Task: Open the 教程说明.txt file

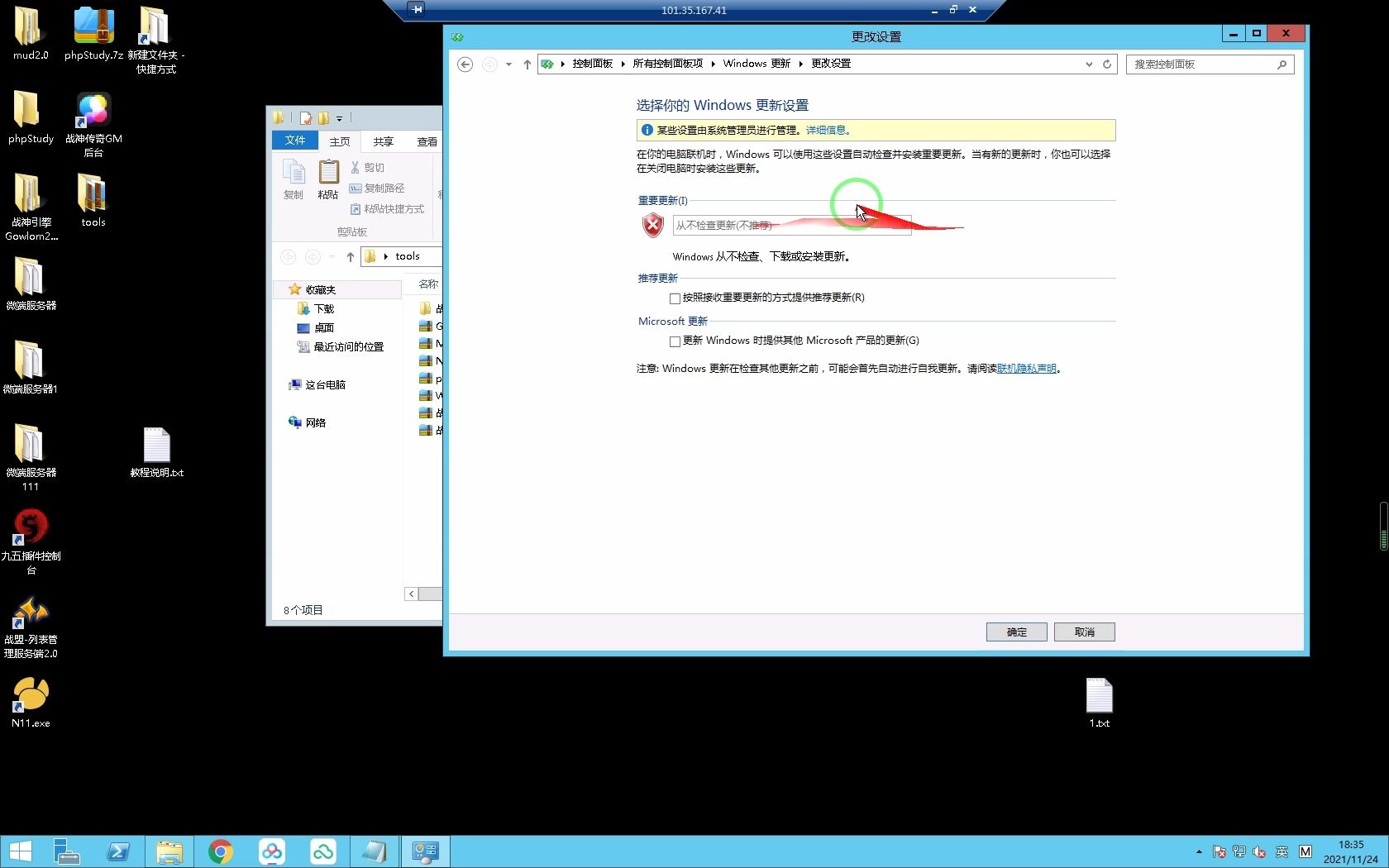Action: pyautogui.click(x=156, y=452)
